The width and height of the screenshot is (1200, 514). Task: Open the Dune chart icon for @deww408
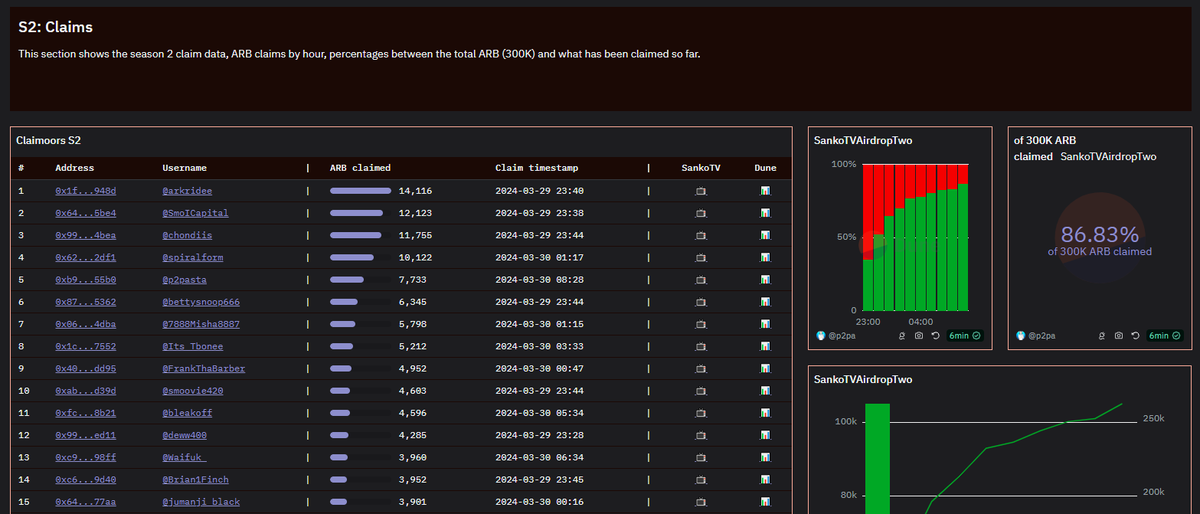click(x=765, y=435)
